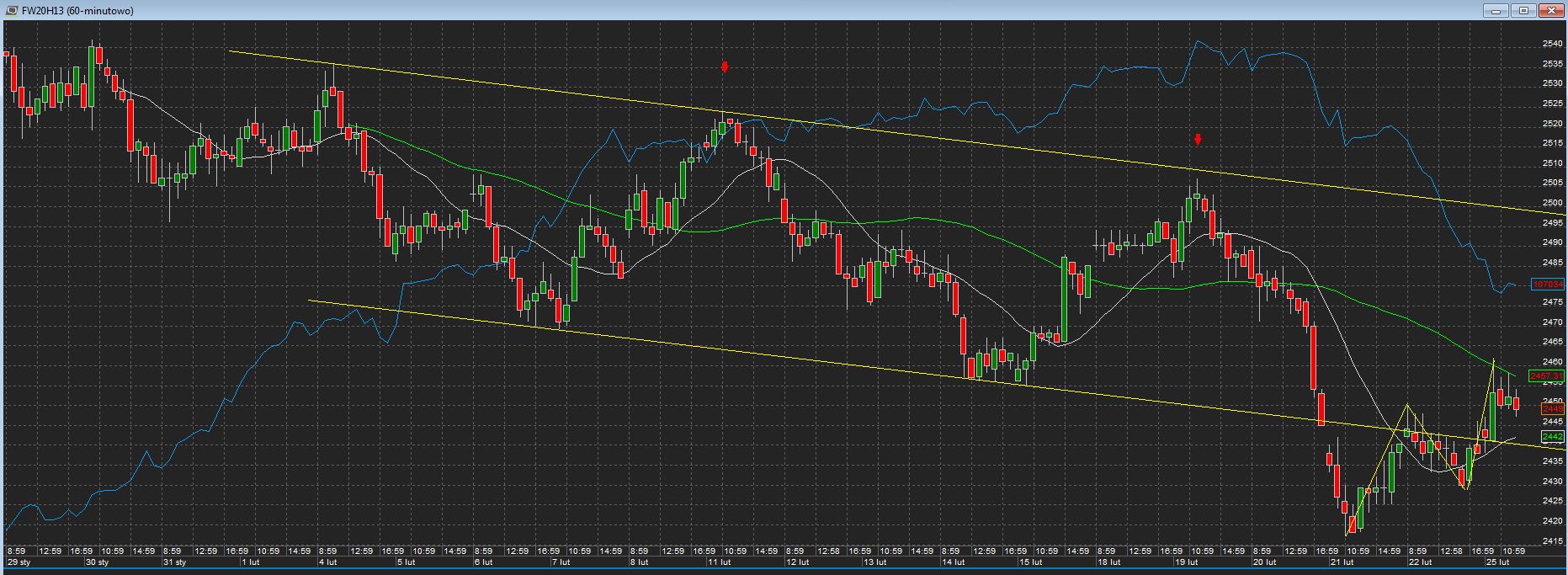
Task: Click the 12 lut date label
Action: coord(797,562)
